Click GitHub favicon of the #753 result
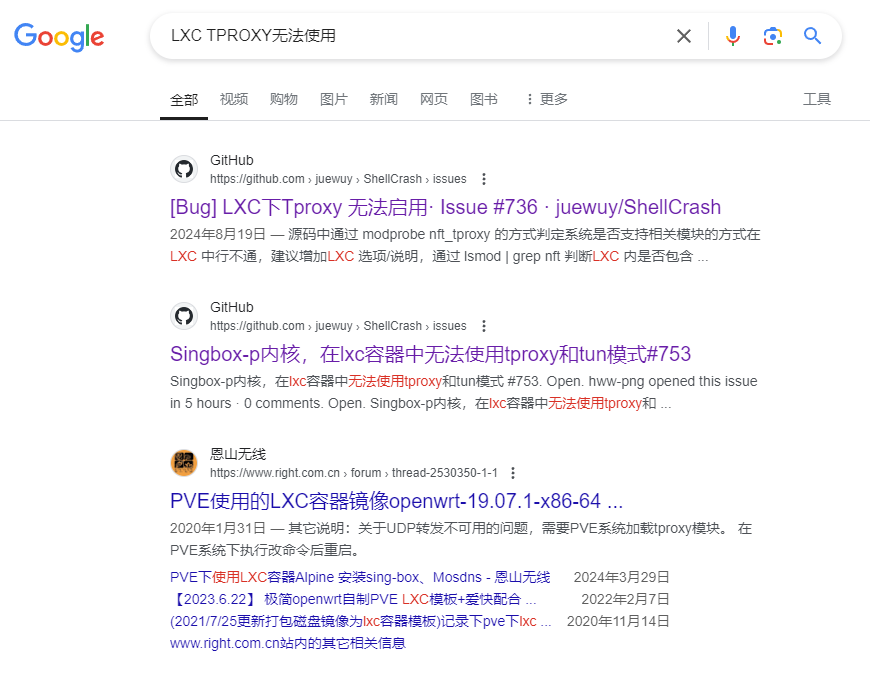 (184, 316)
